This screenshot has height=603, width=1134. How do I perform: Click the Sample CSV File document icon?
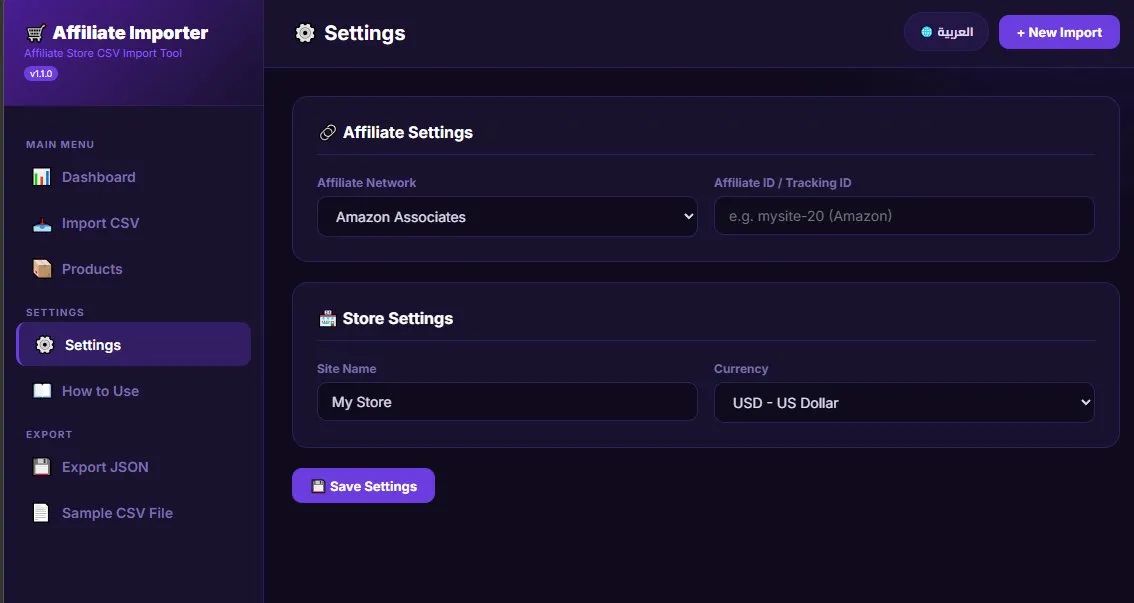(x=41, y=513)
